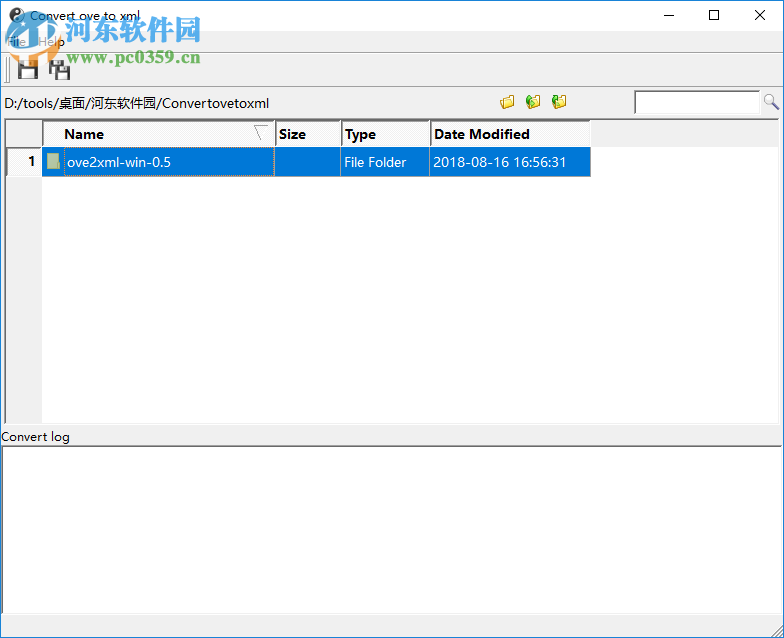Viewport: 784px width, 638px height.
Task: Open the File menu
Action: pos(16,42)
